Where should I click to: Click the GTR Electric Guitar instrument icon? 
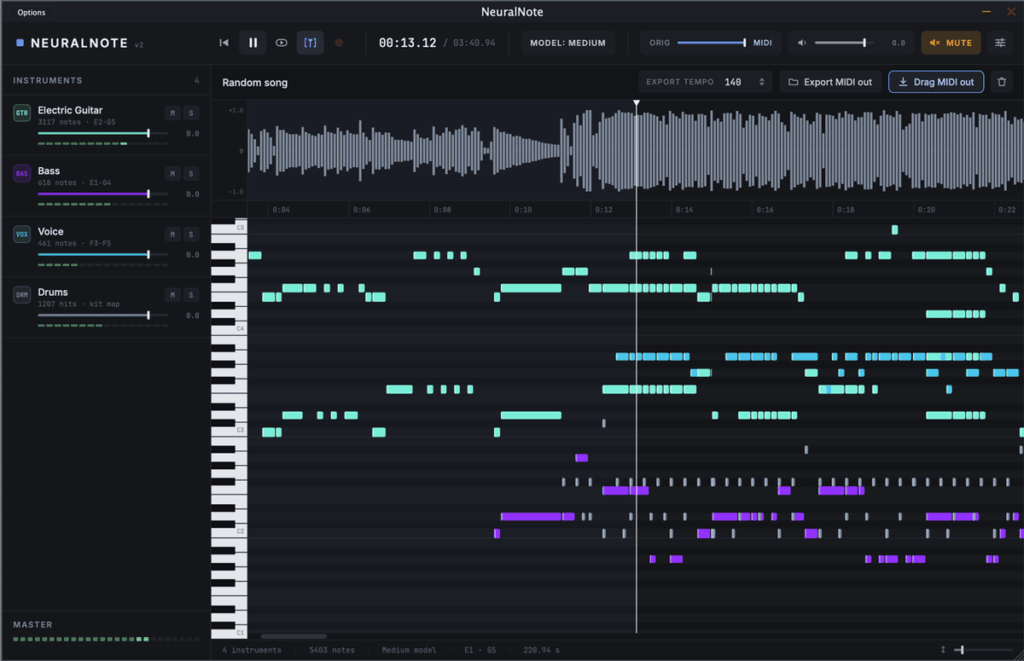click(x=22, y=112)
